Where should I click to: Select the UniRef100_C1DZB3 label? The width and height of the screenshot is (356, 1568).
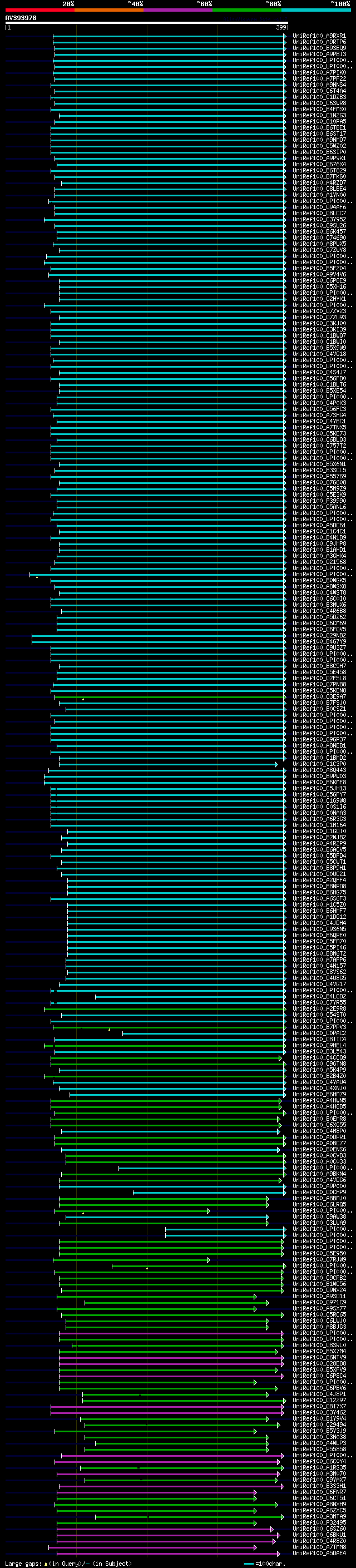(319, 97)
